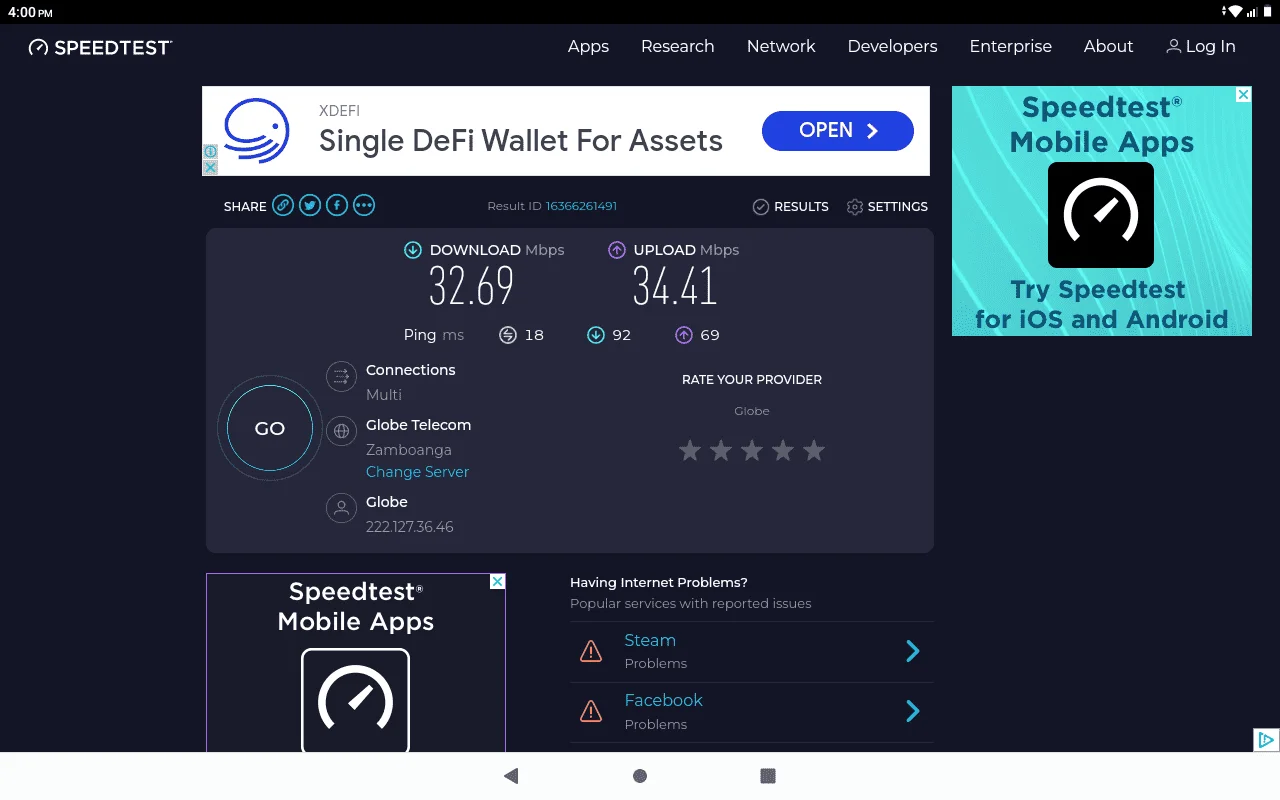Close the top right Speedtest Mobile Apps ad
The image size is (1280, 800).
point(1243,95)
